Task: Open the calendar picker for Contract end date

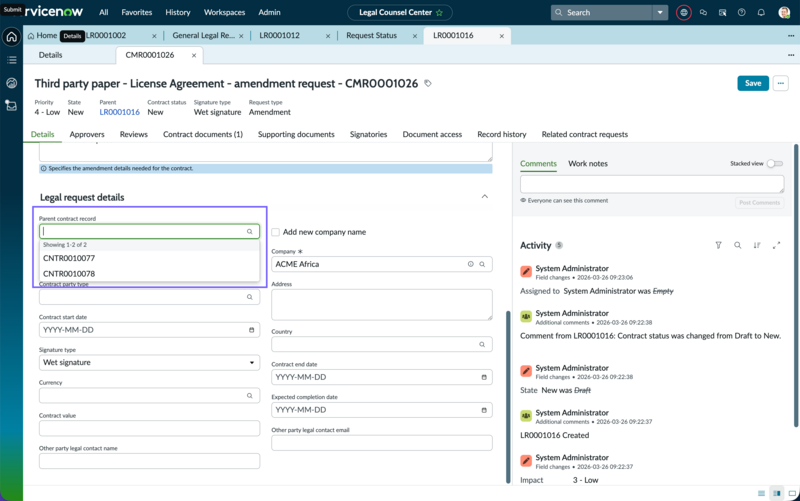Action: coord(484,377)
